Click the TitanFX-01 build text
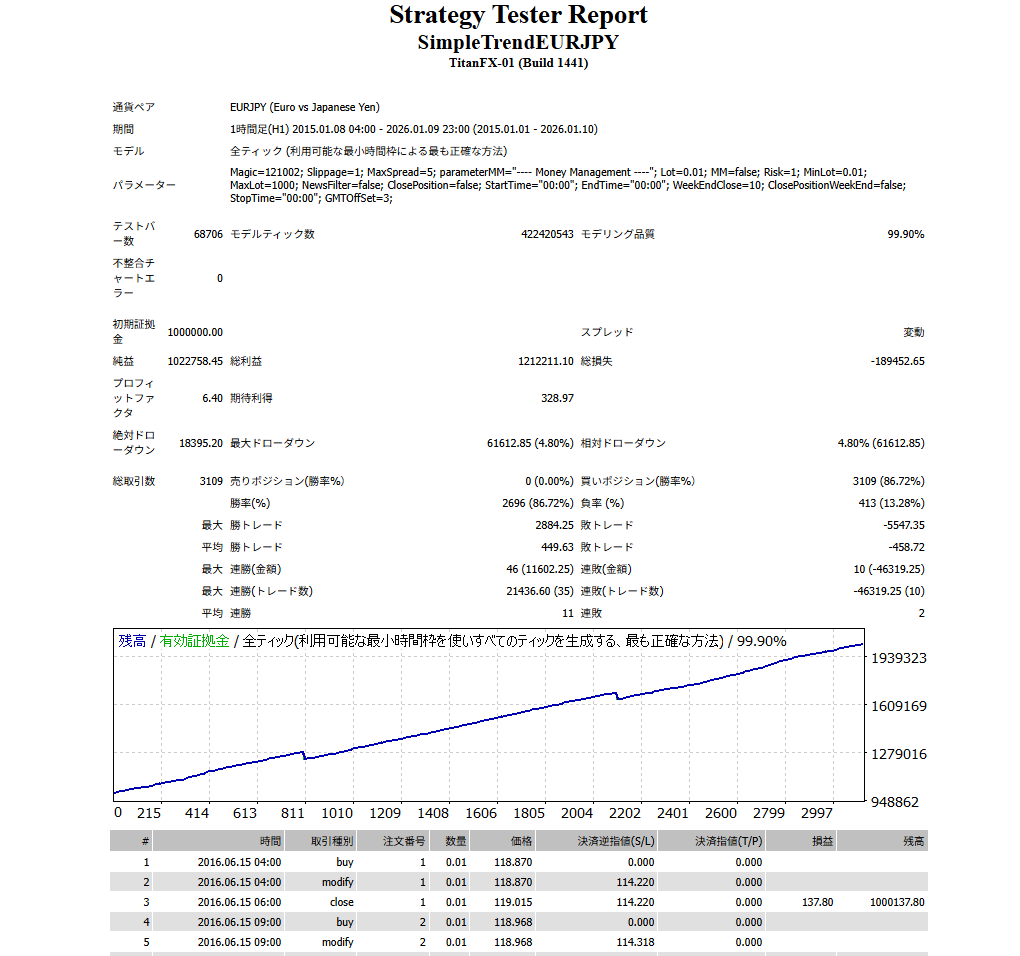The height and width of the screenshot is (956, 1020). pos(518,63)
